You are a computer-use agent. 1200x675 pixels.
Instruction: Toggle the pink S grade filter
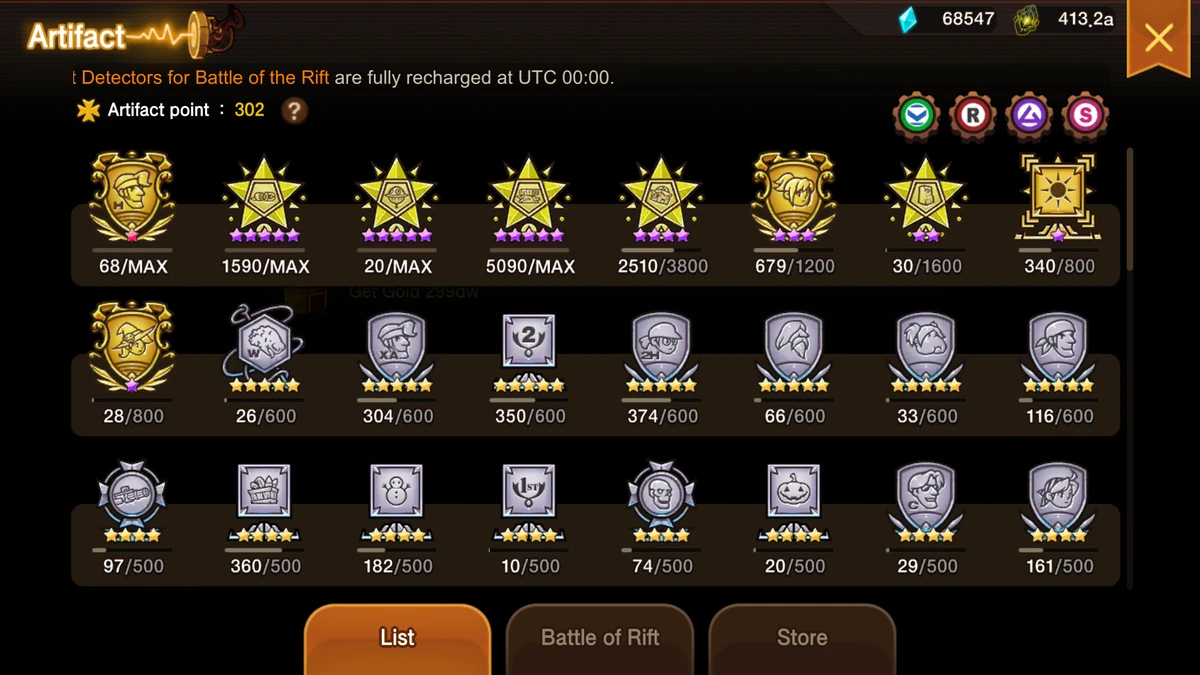tap(1085, 116)
